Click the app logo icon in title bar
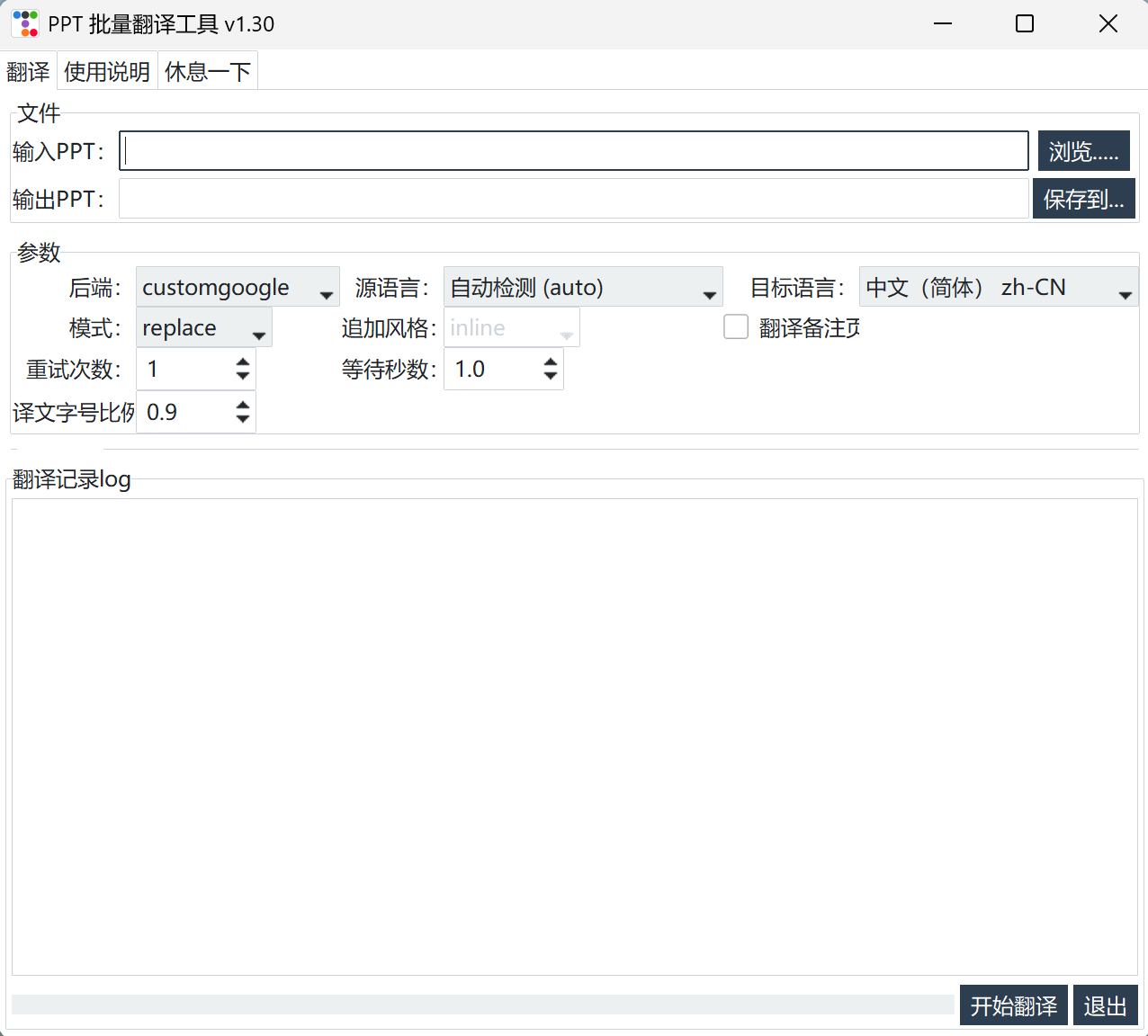Viewport: 1148px width, 1036px height. coord(25,24)
